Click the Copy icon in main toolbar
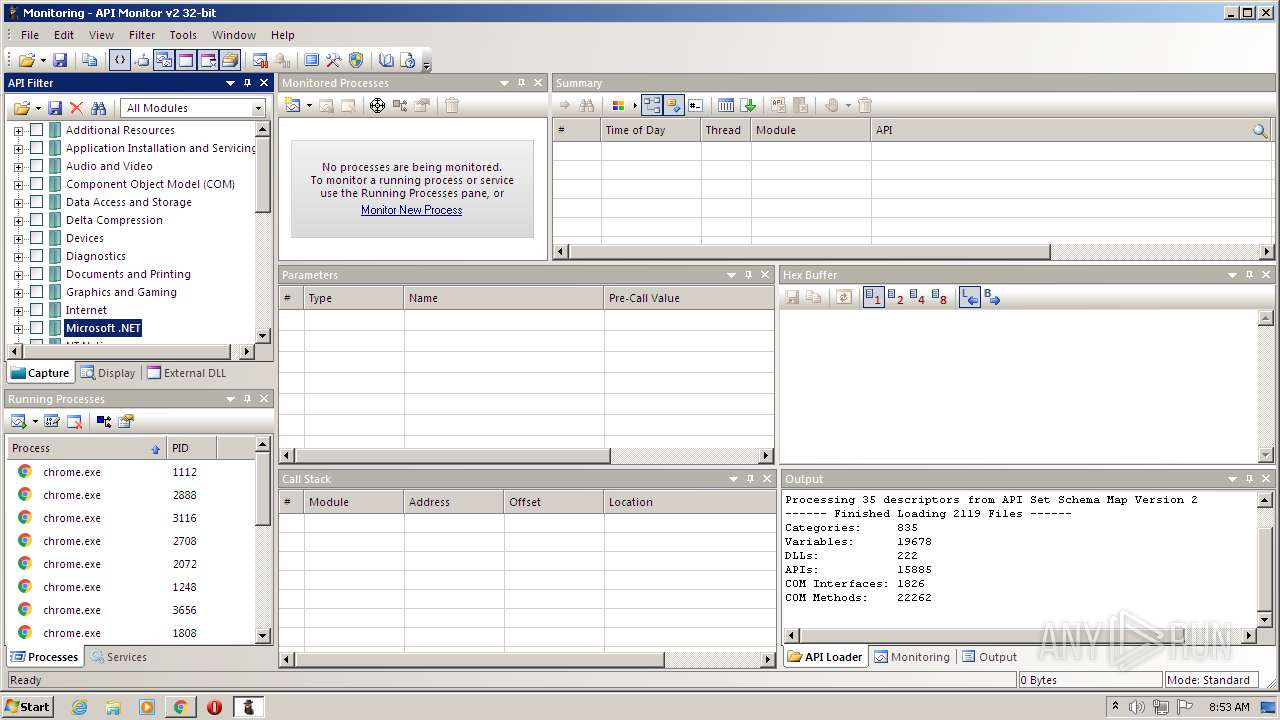1280x720 pixels. [x=90, y=60]
